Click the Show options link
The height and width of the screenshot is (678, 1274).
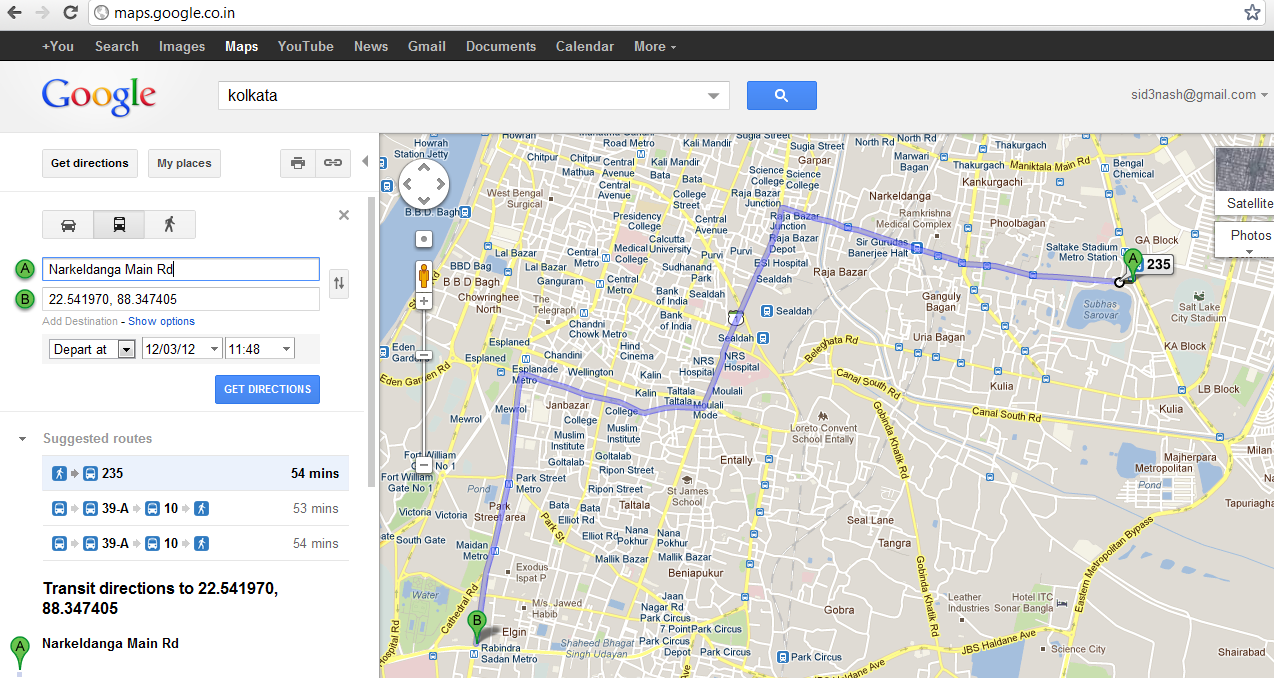pyautogui.click(x=161, y=321)
